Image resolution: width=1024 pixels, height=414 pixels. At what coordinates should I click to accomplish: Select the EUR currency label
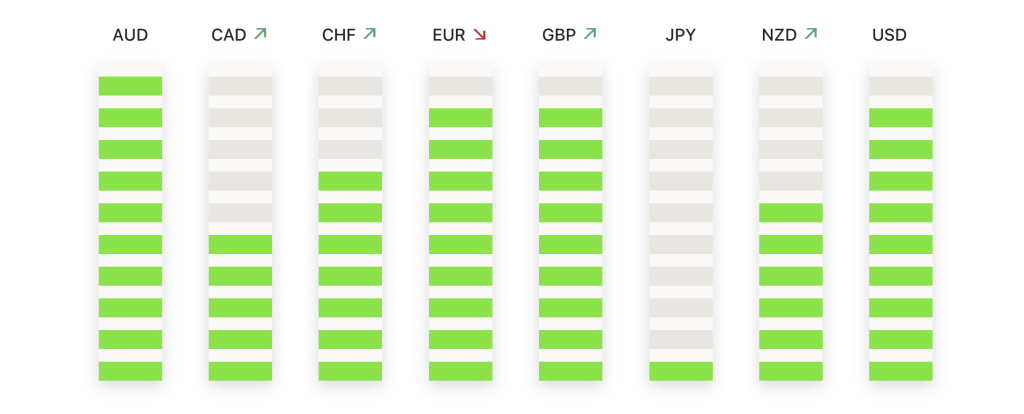pos(449,35)
